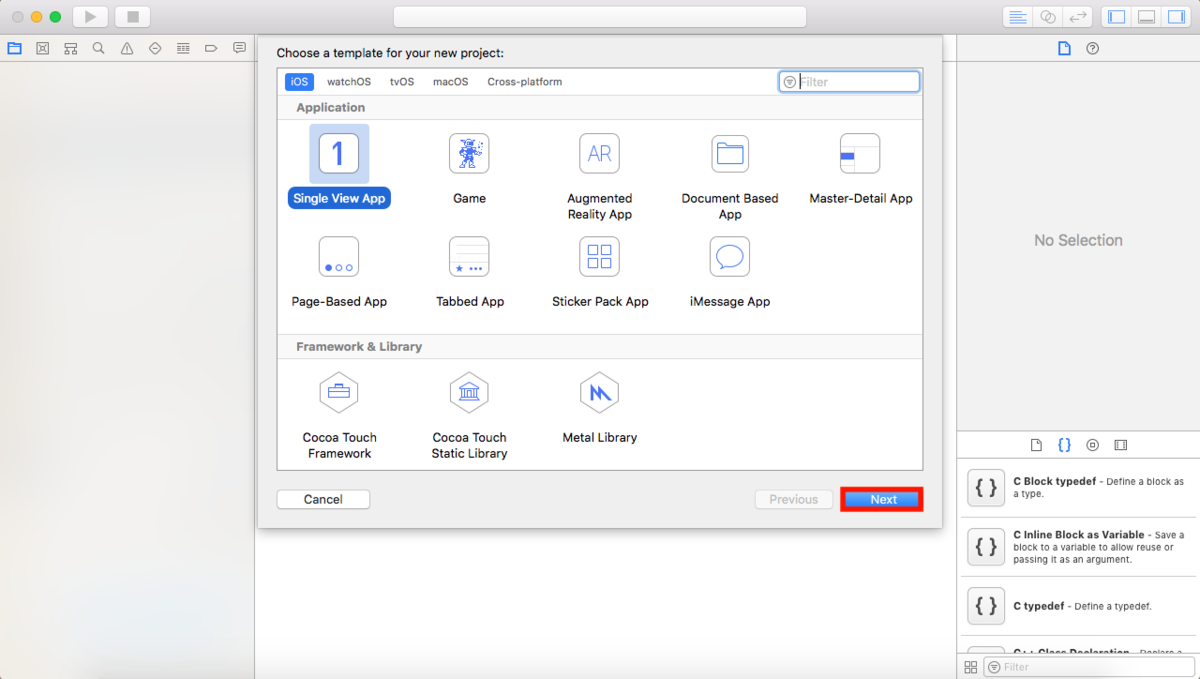Select the Augmented Reality App template
The image size is (1200, 679).
click(600, 176)
